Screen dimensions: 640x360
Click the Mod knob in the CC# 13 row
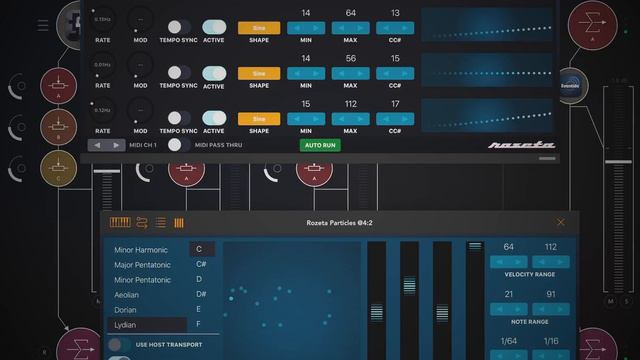[140, 19]
